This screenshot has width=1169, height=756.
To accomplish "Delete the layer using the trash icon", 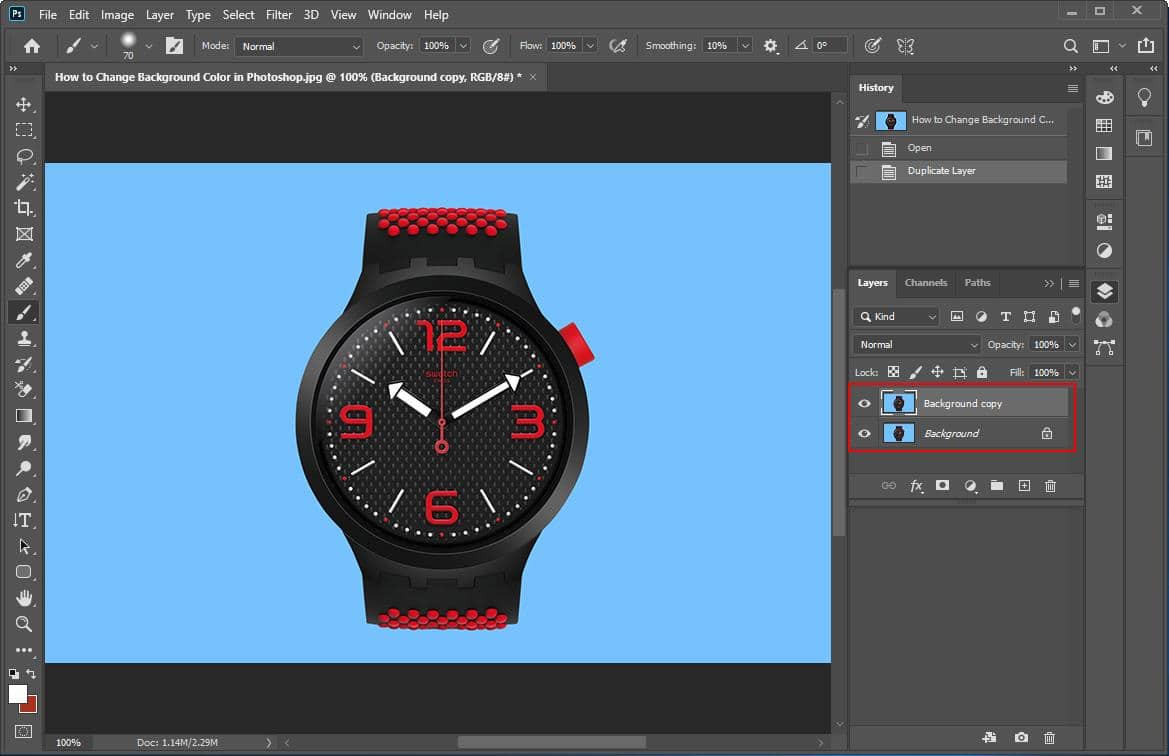I will coord(1050,486).
